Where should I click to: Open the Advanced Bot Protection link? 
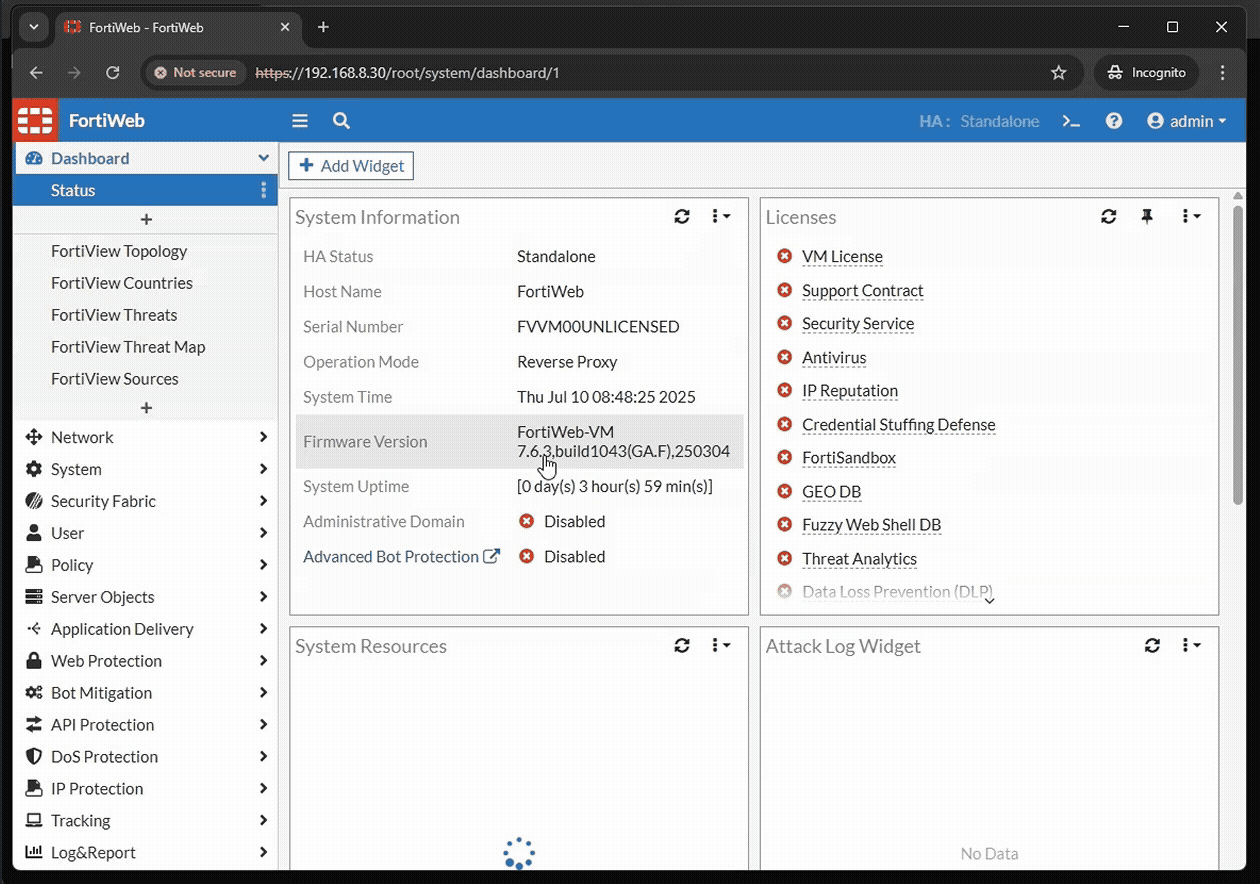(x=391, y=557)
